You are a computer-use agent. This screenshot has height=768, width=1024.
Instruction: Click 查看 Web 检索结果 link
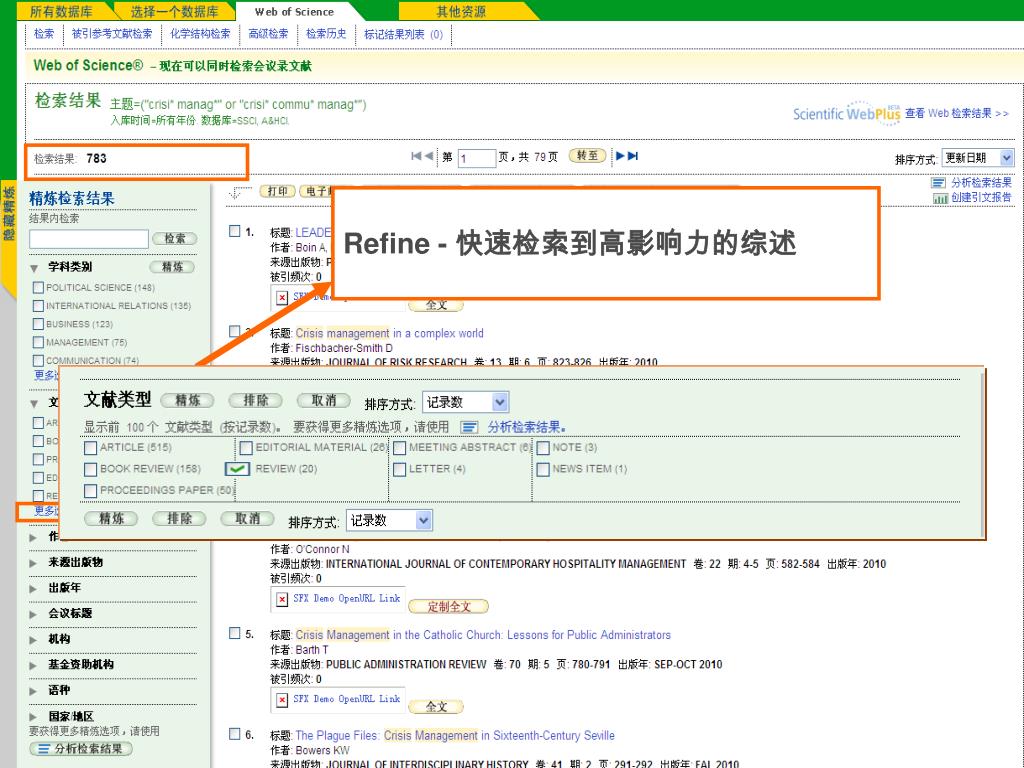tap(957, 113)
